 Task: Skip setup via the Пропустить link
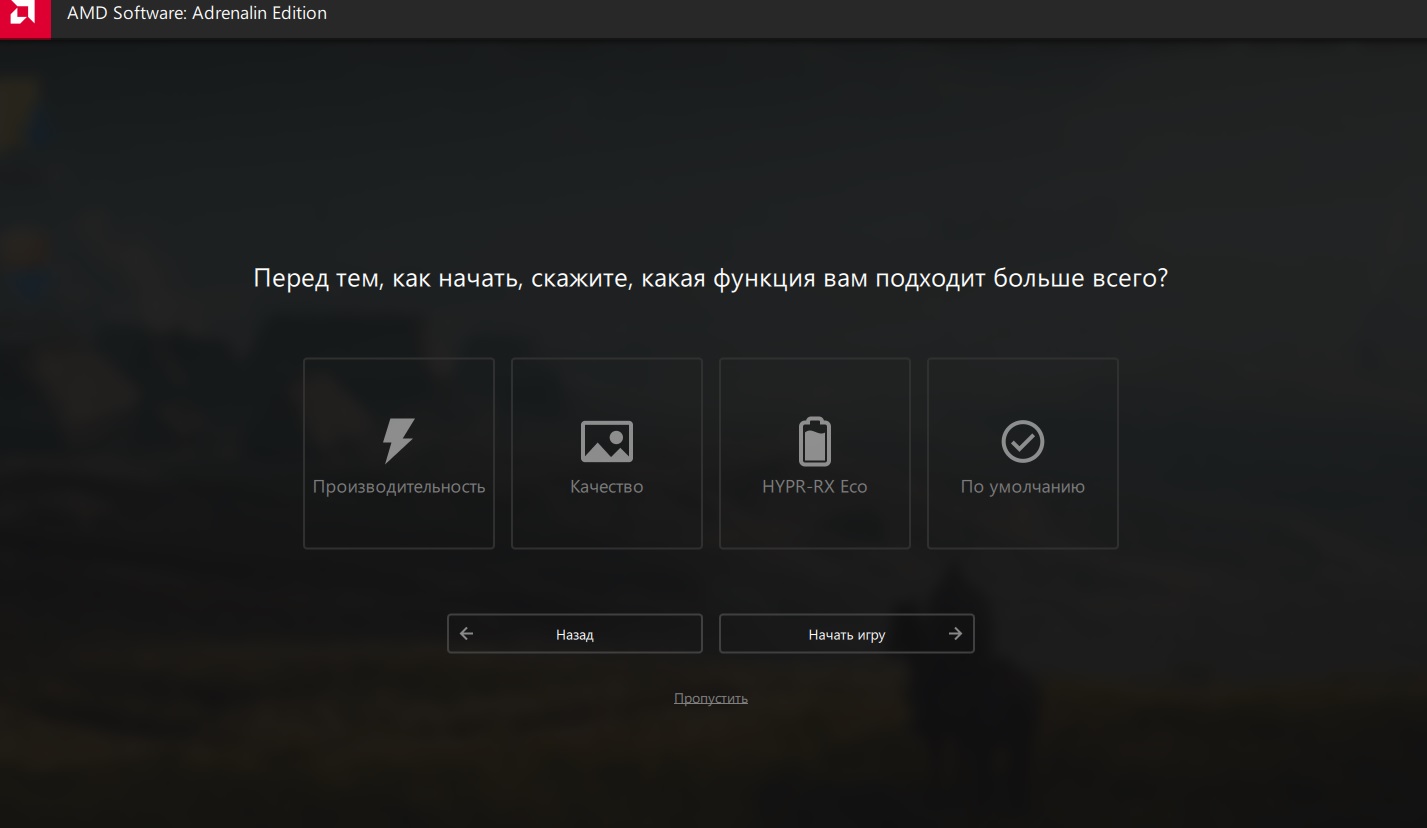point(711,698)
